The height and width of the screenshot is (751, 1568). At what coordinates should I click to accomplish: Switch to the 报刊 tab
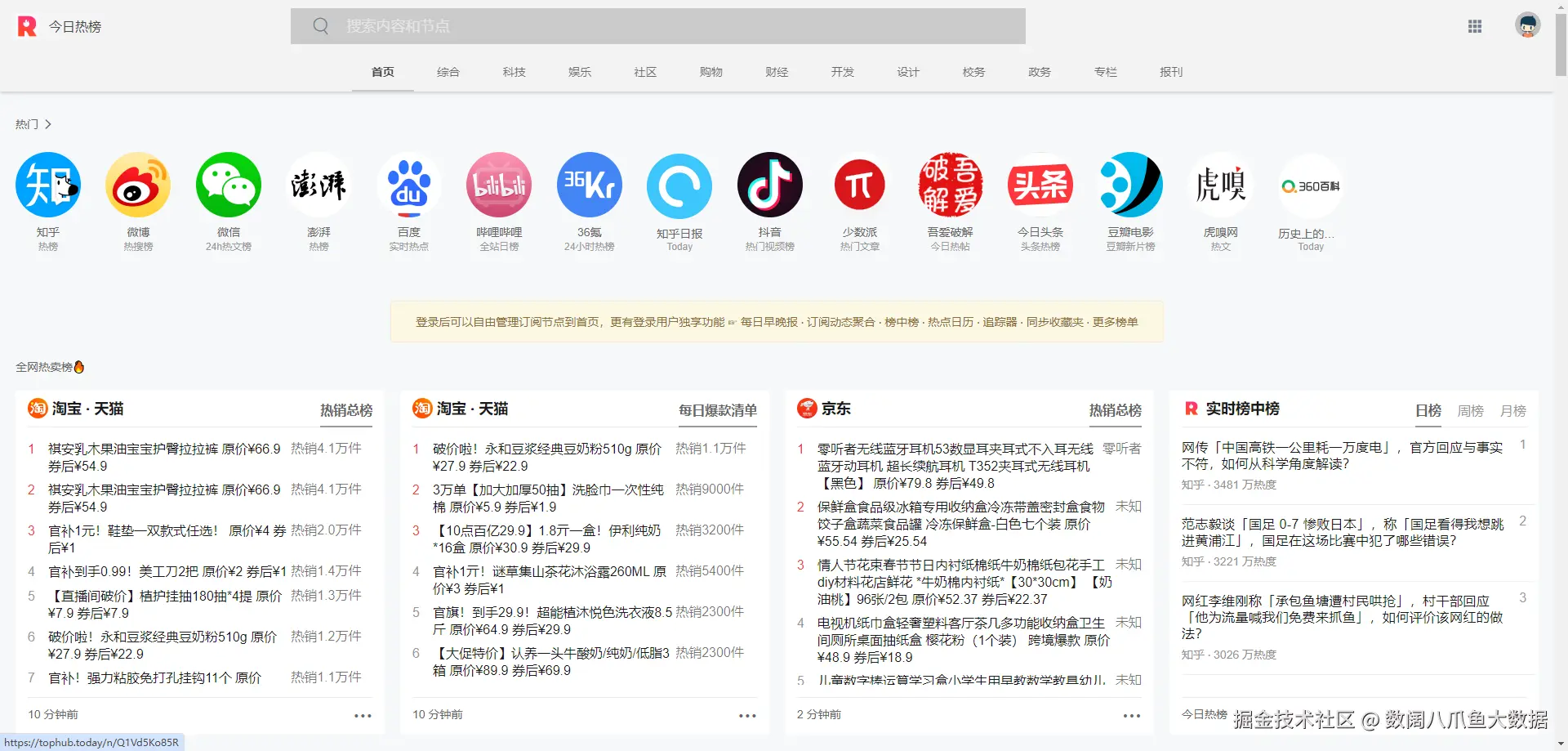coord(1171,72)
